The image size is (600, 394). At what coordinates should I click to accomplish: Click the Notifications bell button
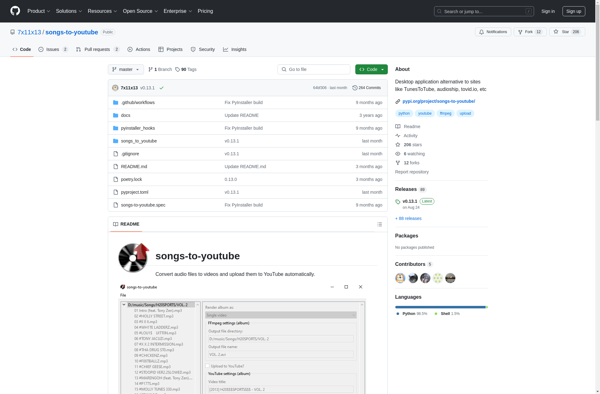493,32
